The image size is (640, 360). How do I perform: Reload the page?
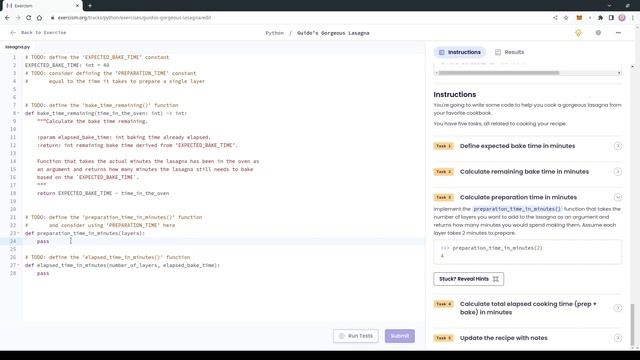(x=29, y=18)
